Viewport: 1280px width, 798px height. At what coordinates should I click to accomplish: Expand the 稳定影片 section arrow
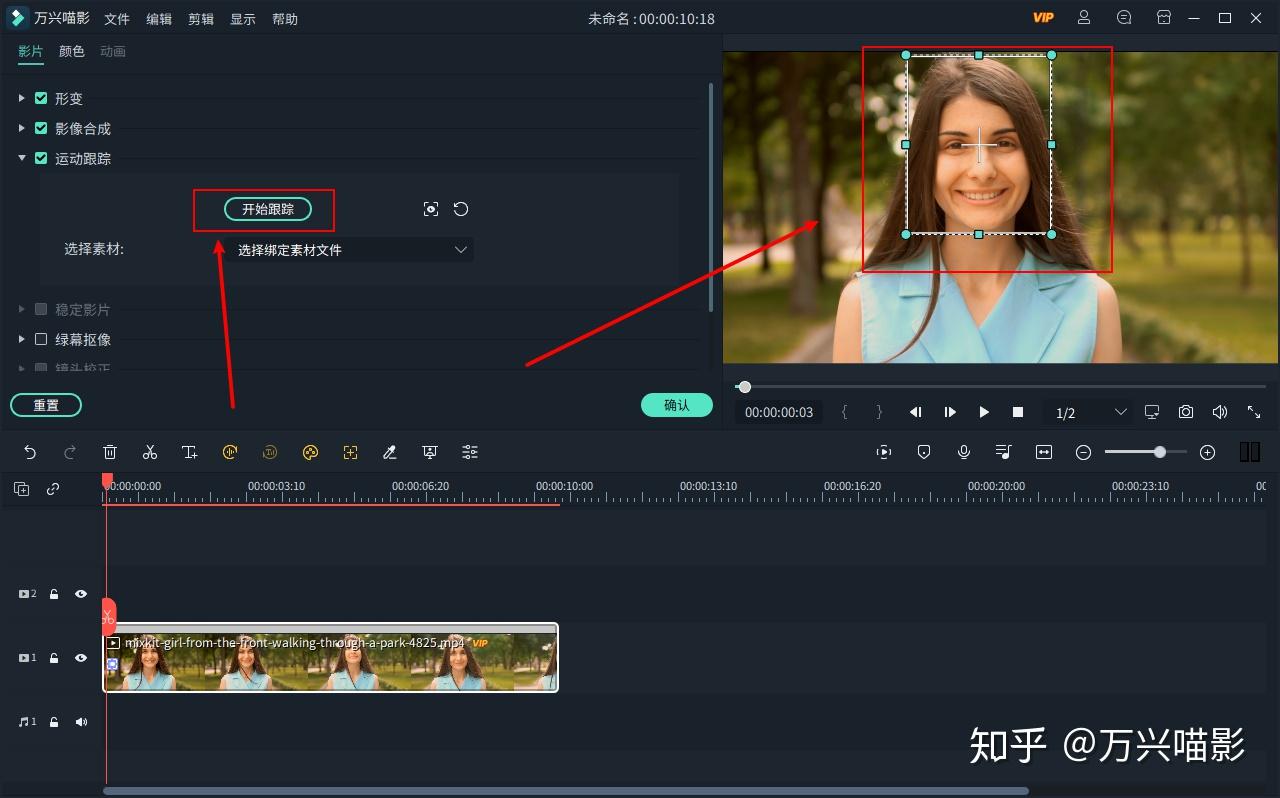pos(22,309)
